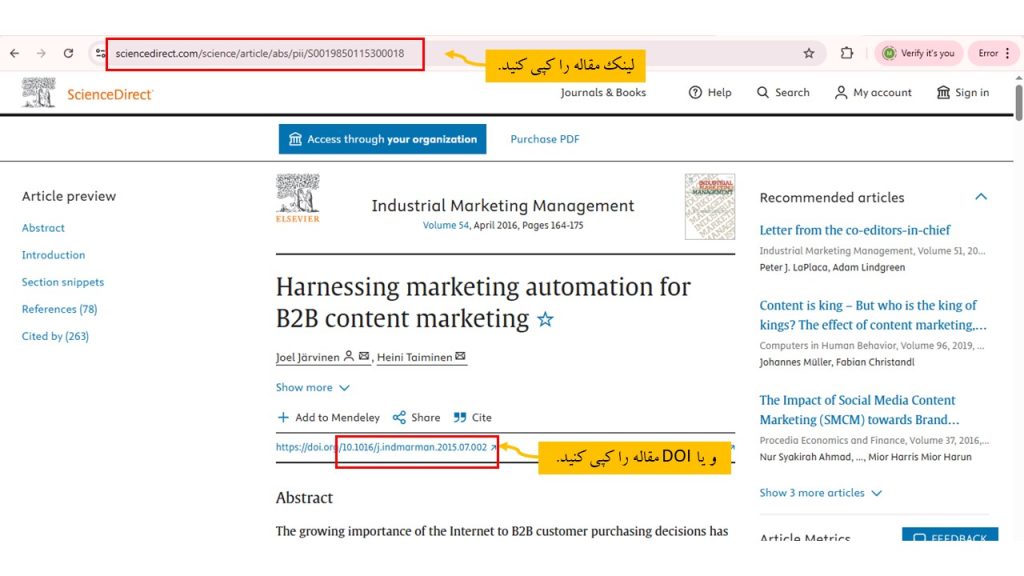The width and height of the screenshot is (1024, 576).
Task: Open the browser extensions puzzle icon
Action: (x=847, y=53)
